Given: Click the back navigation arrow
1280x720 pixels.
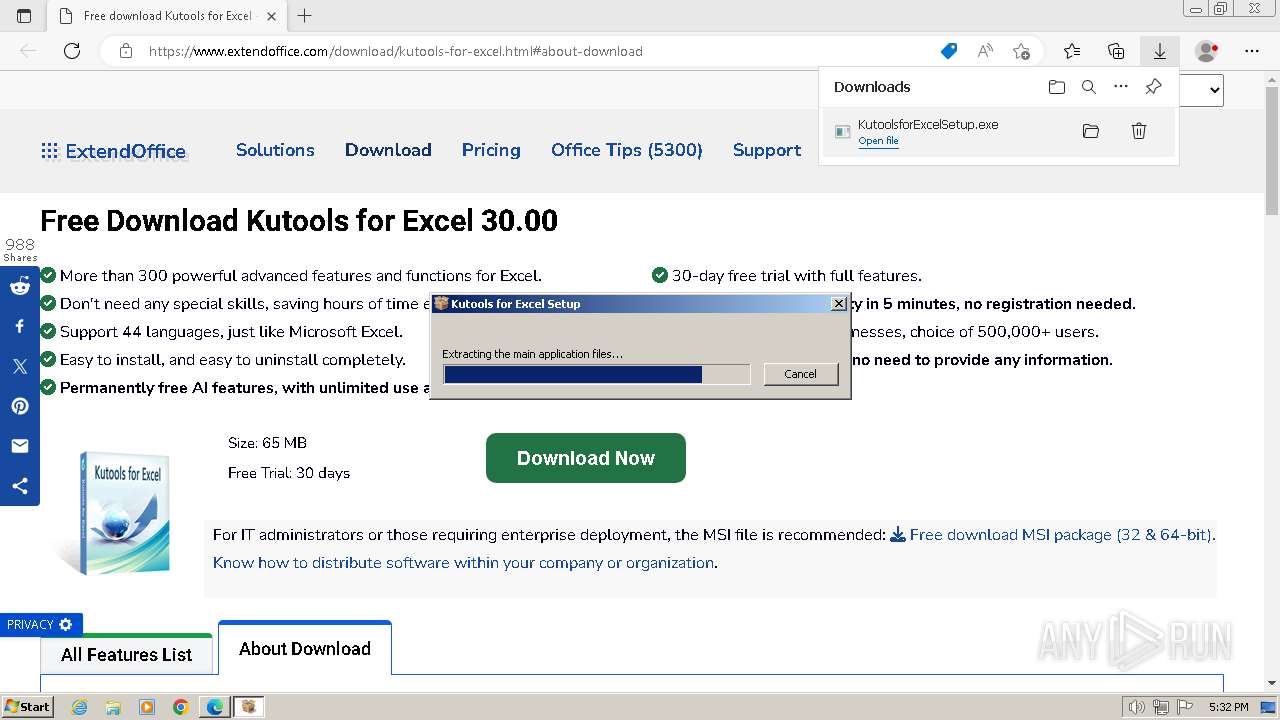Looking at the screenshot, I should 28,51.
